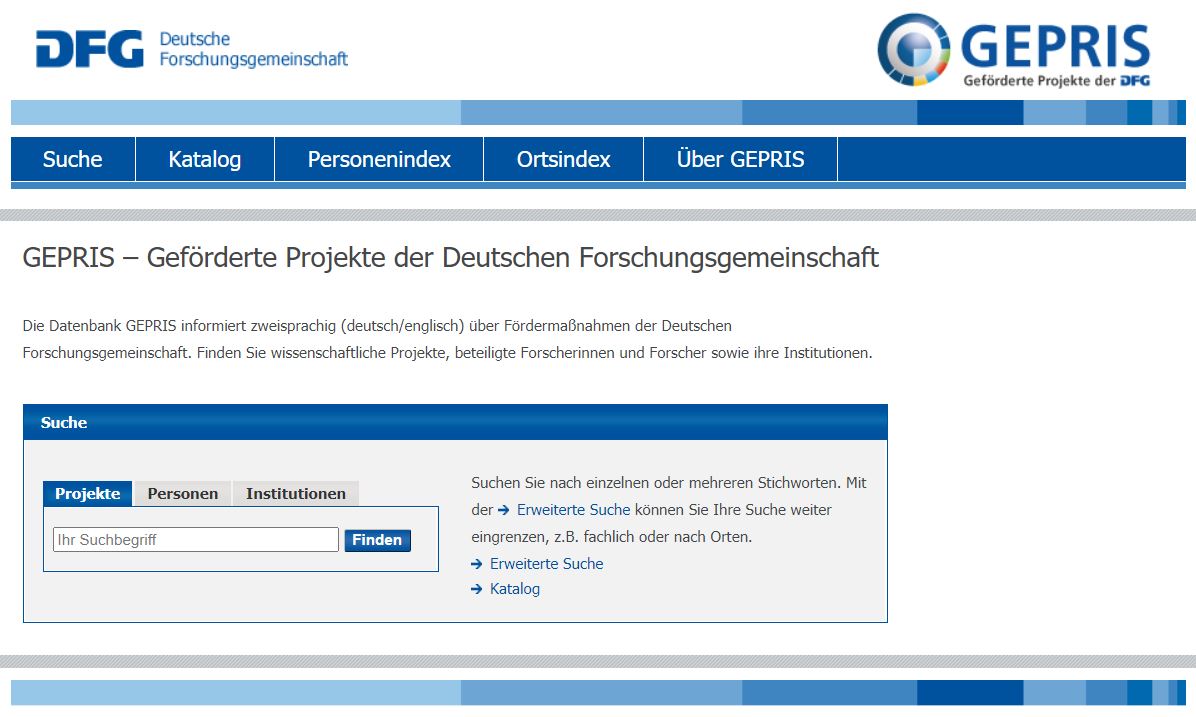The height and width of the screenshot is (717, 1196).
Task: Open the Suche menu item
Action: tap(72, 159)
